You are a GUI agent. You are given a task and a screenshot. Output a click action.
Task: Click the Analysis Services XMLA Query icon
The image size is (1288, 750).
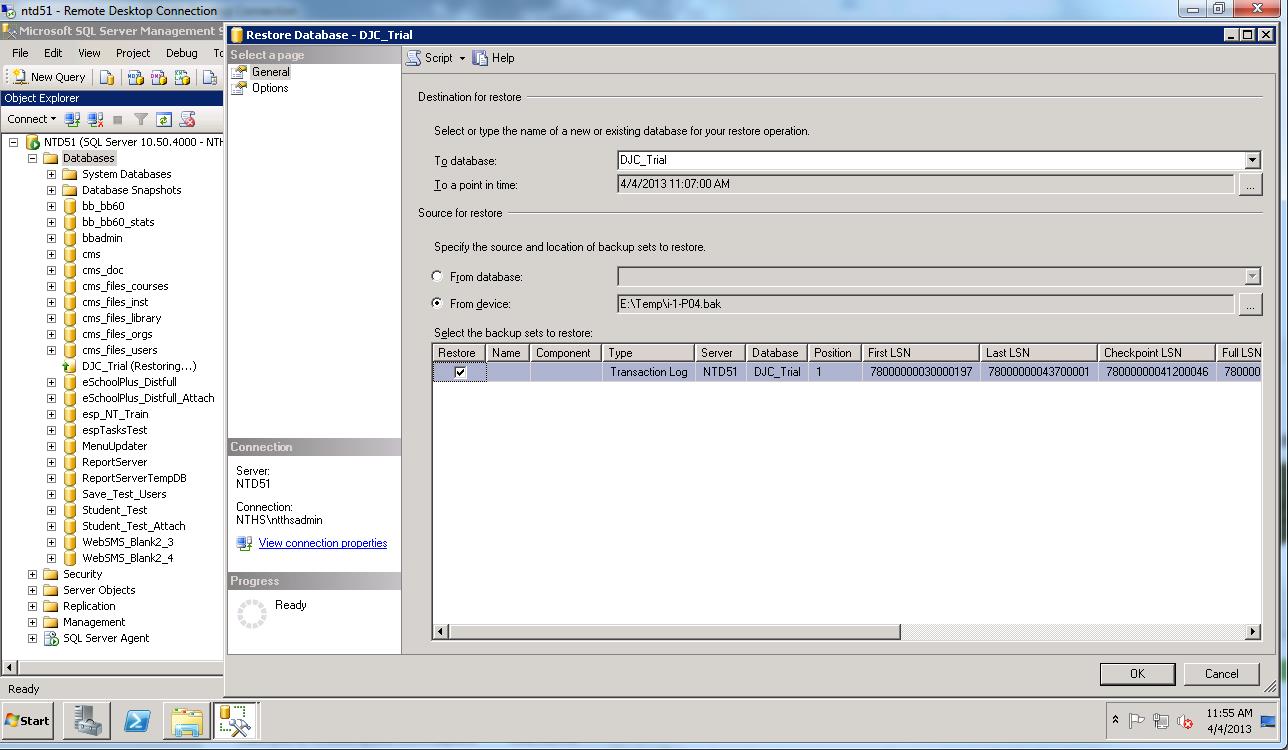(182, 77)
